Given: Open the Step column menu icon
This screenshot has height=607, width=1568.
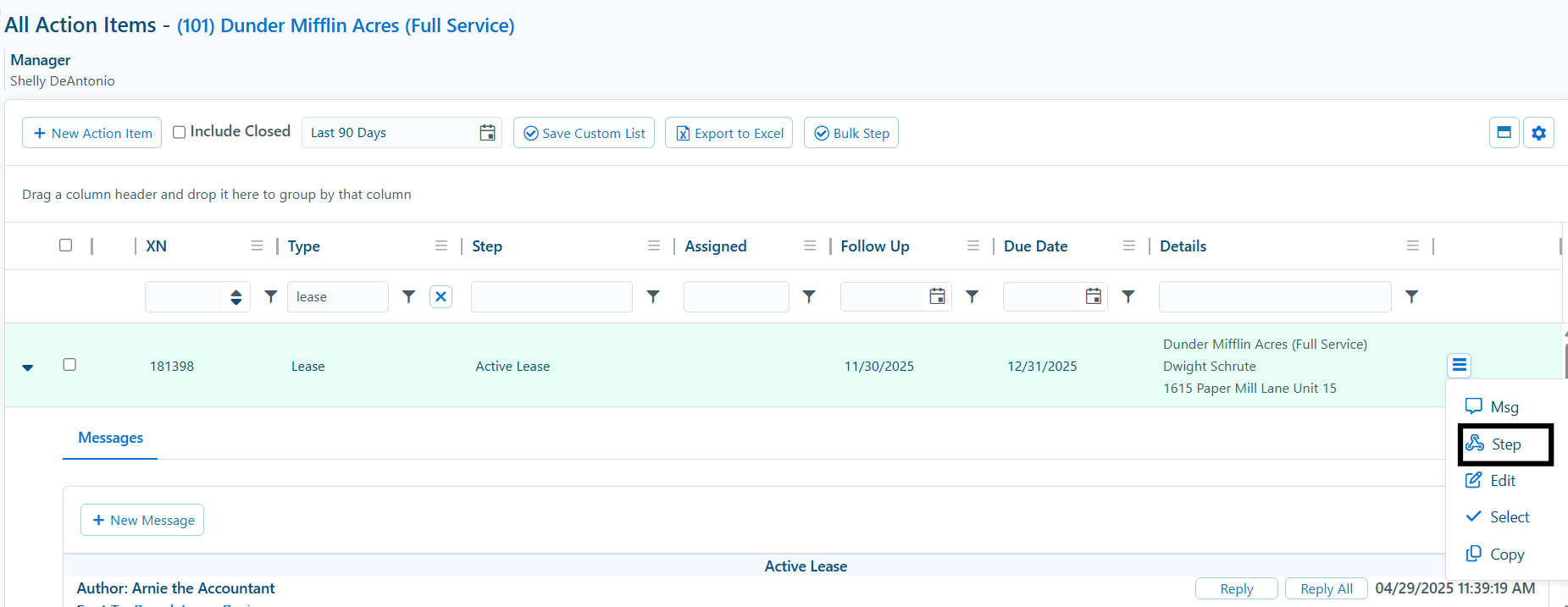Looking at the screenshot, I should [x=654, y=246].
